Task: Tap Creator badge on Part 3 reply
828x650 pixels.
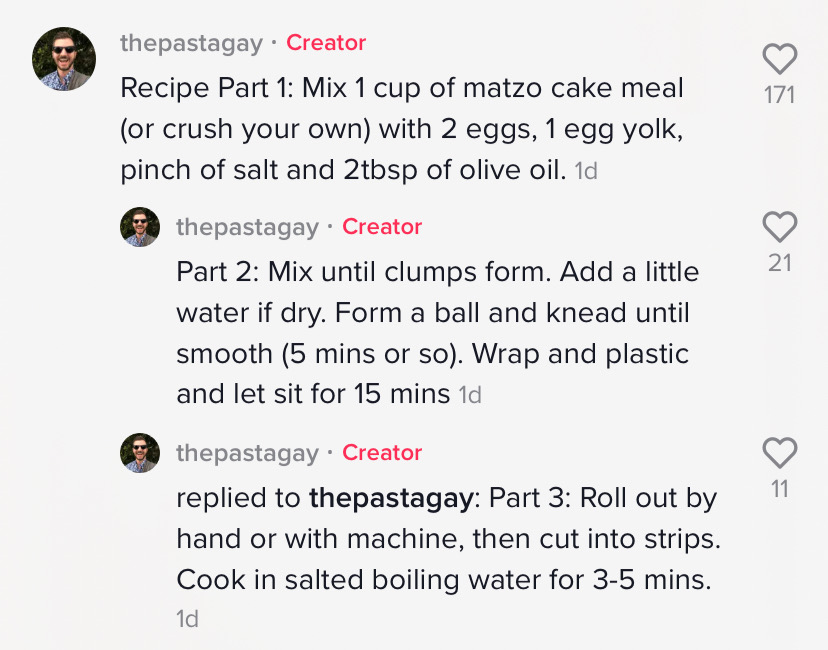Action: (382, 453)
